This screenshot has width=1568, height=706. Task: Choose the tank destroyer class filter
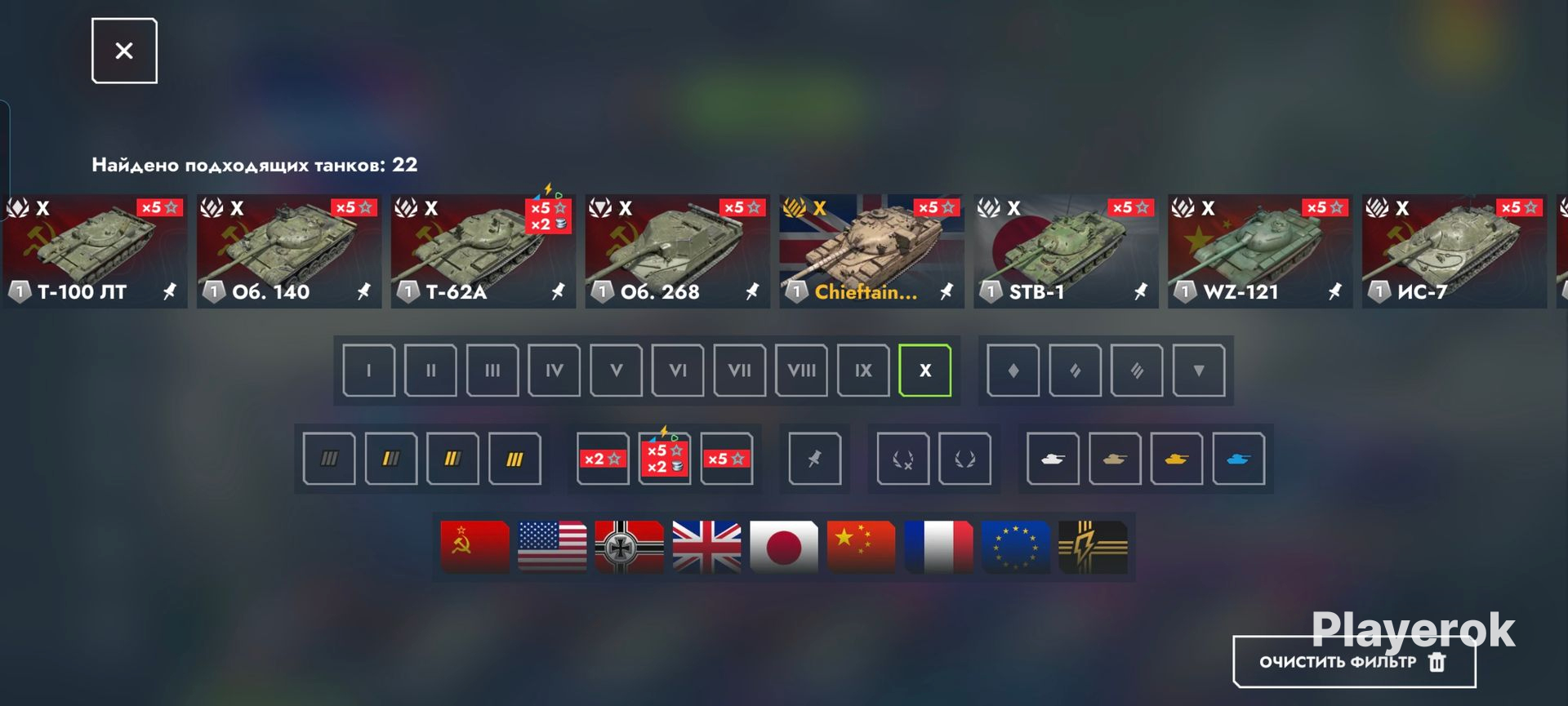(1198, 371)
